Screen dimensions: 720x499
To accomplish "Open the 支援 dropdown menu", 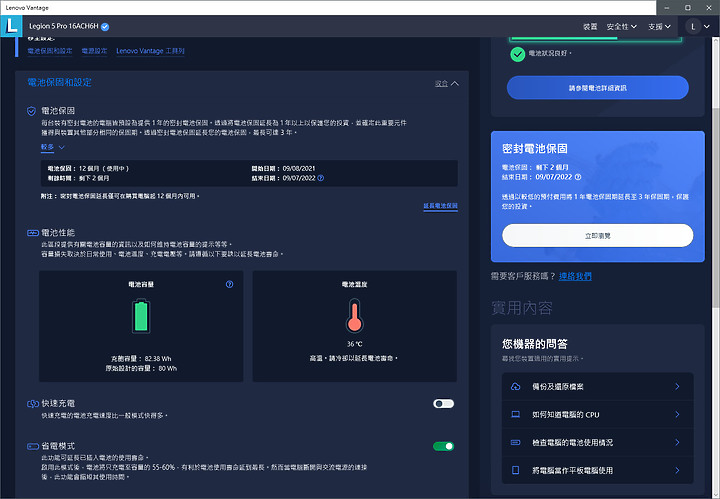I will click(659, 27).
